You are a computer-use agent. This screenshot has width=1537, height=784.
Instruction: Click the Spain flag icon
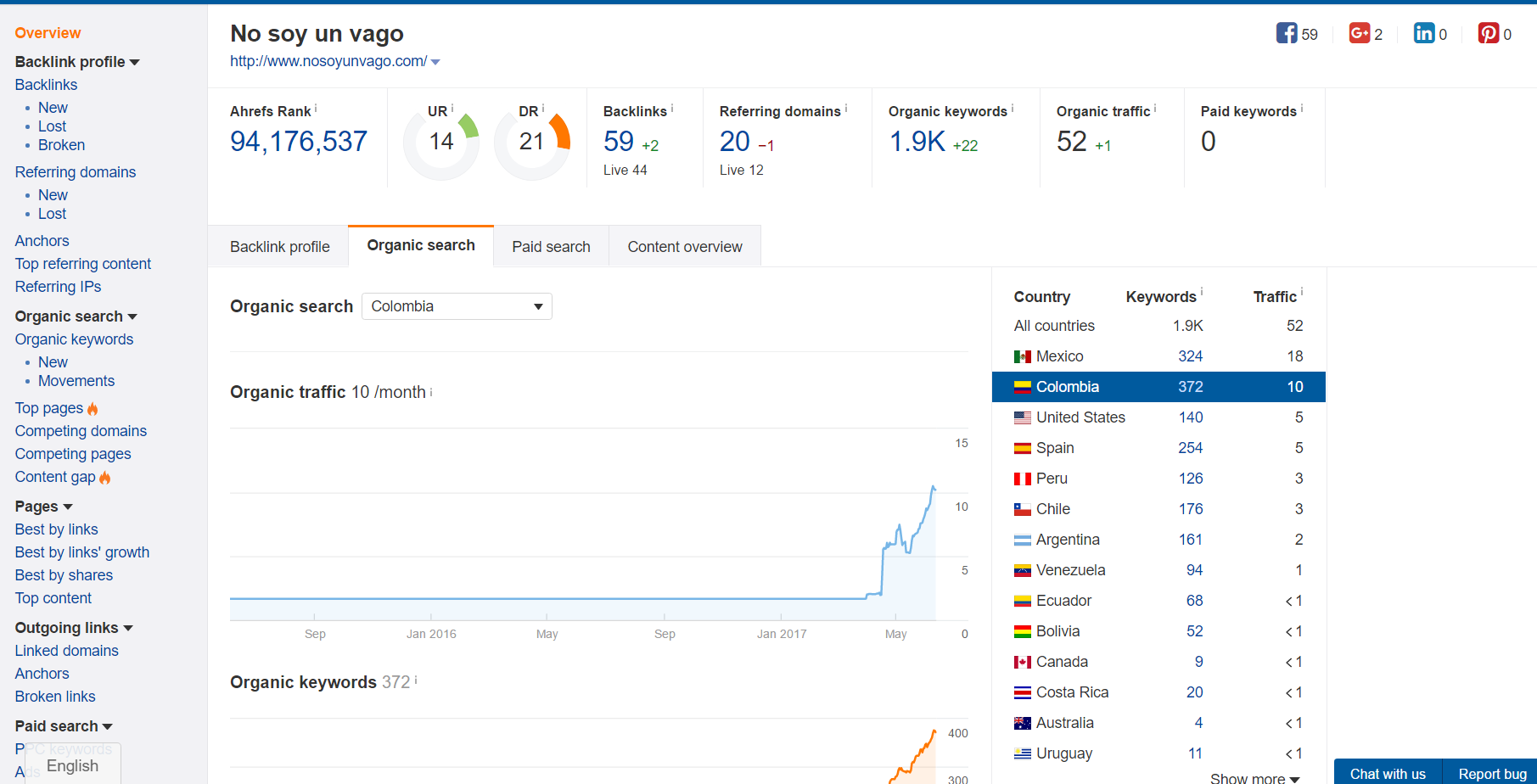click(1023, 448)
